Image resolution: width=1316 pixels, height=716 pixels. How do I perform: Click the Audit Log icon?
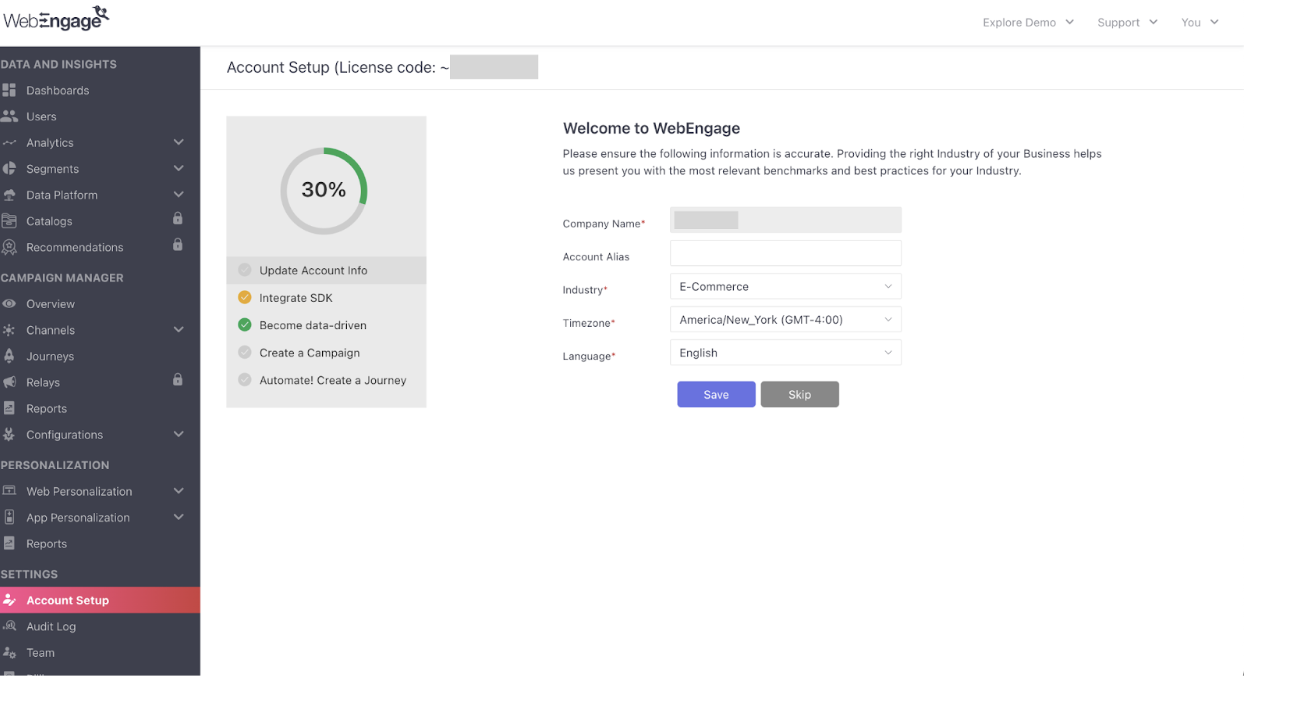(9, 626)
